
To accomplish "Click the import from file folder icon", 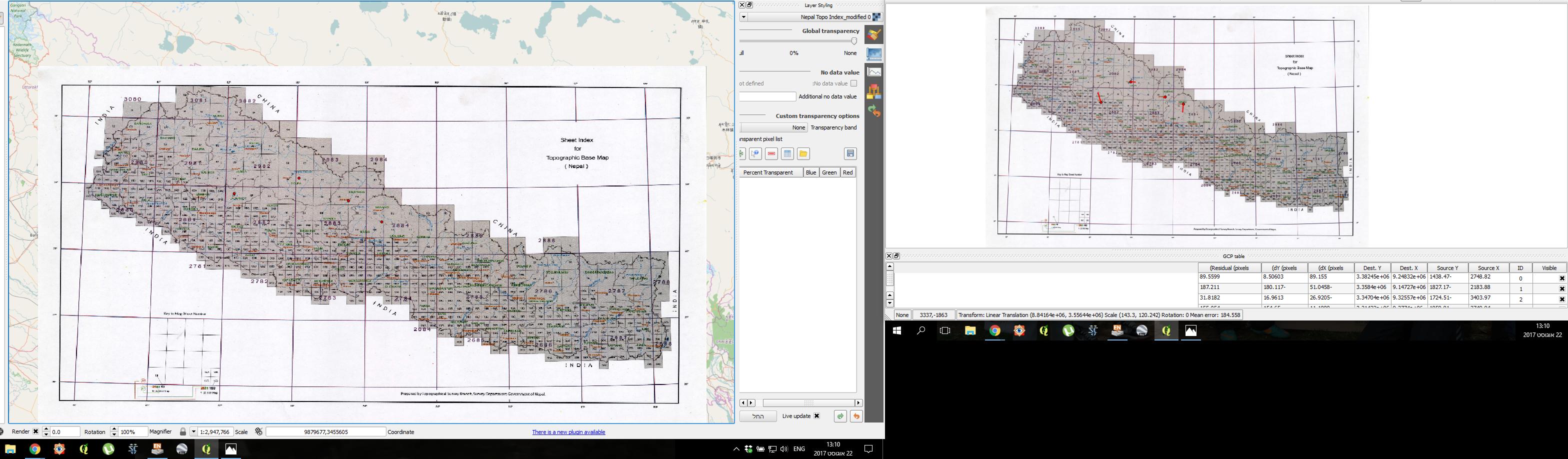I will pos(803,153).
